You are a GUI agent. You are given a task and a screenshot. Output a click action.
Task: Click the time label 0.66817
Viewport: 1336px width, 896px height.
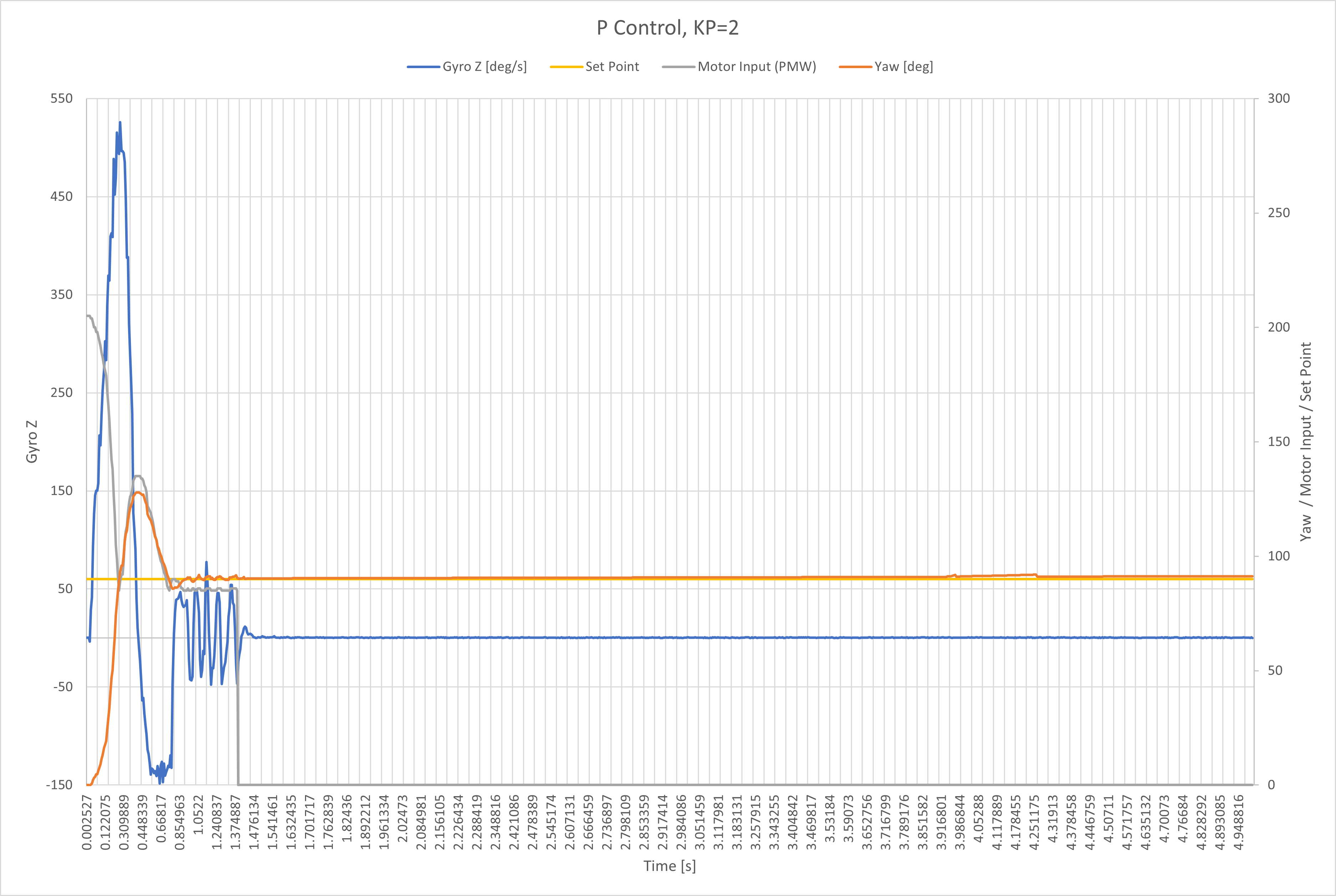coord(161,818)
